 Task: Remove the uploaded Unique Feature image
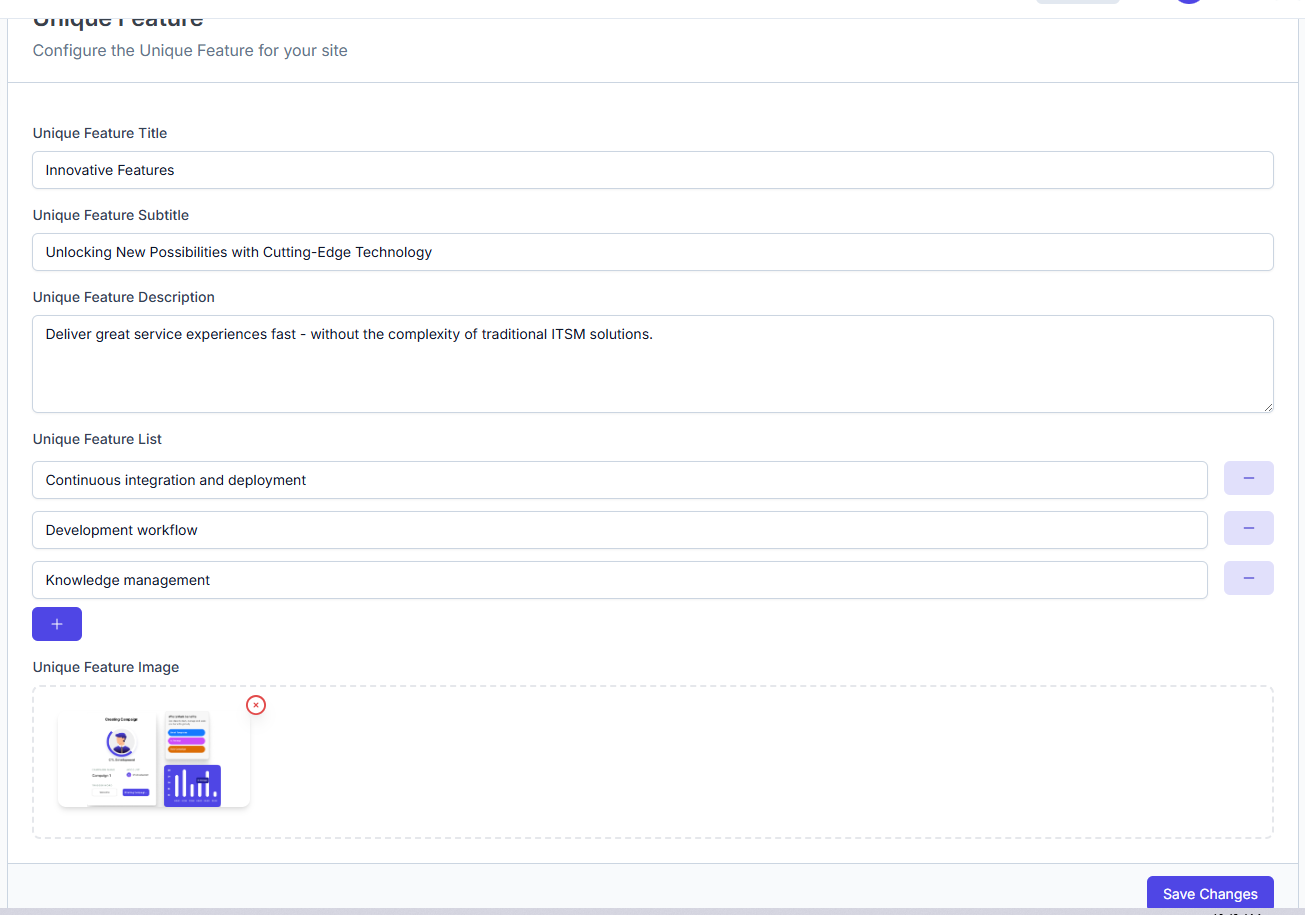[x=256, y=705]
